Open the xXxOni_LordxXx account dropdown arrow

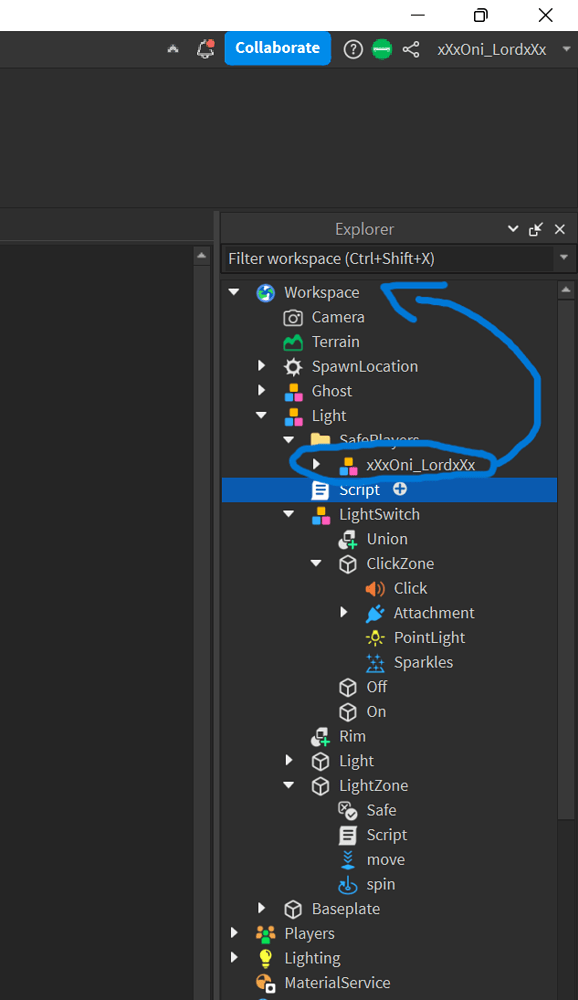point(566,48)
